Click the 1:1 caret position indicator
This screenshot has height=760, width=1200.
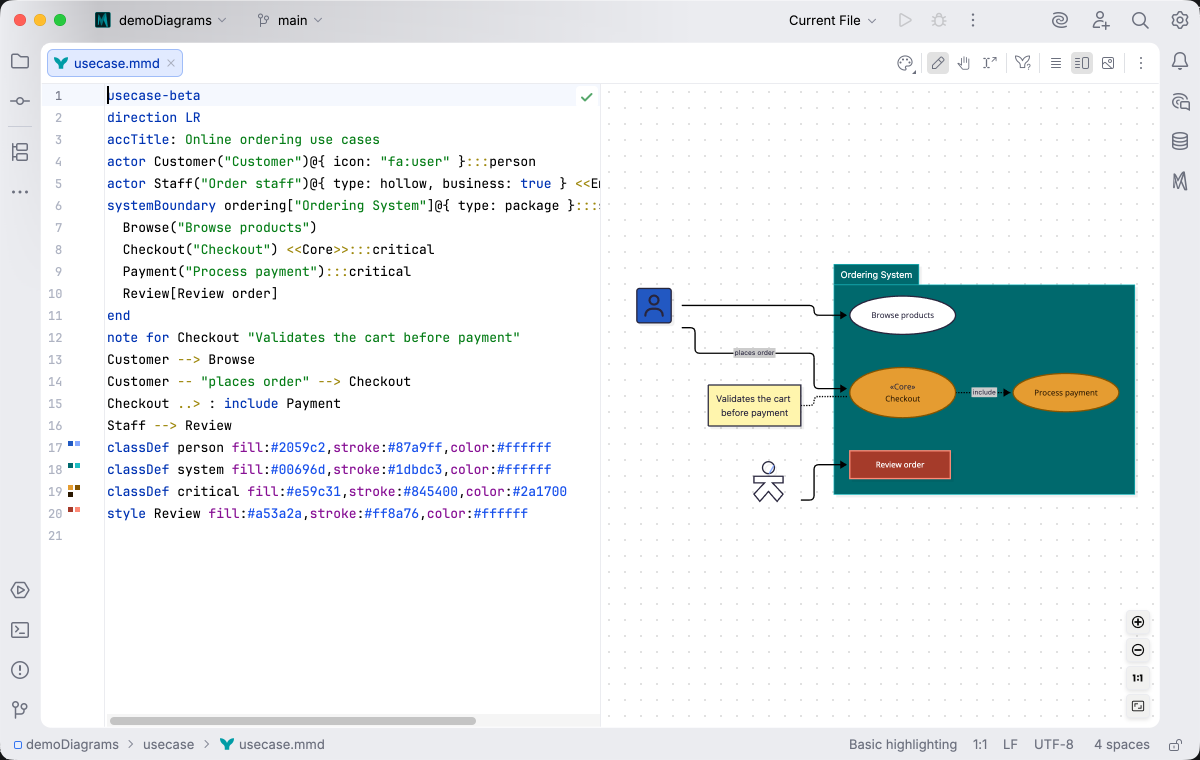(x=980, y=744)
